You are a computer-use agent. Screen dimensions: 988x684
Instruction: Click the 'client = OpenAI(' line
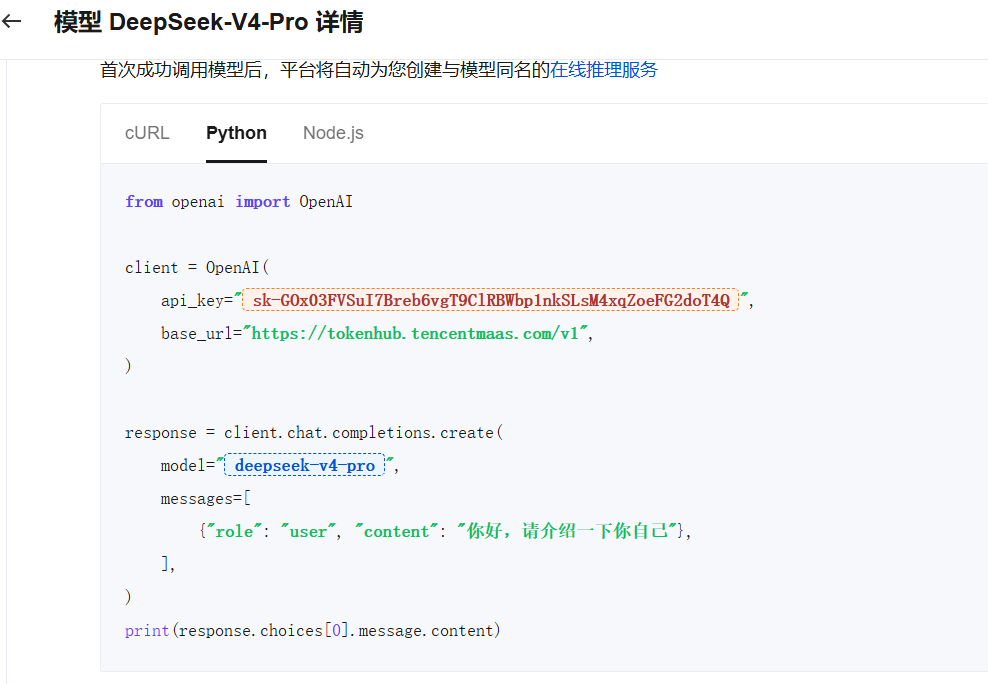pyautogui.click(x=197, y=268)
